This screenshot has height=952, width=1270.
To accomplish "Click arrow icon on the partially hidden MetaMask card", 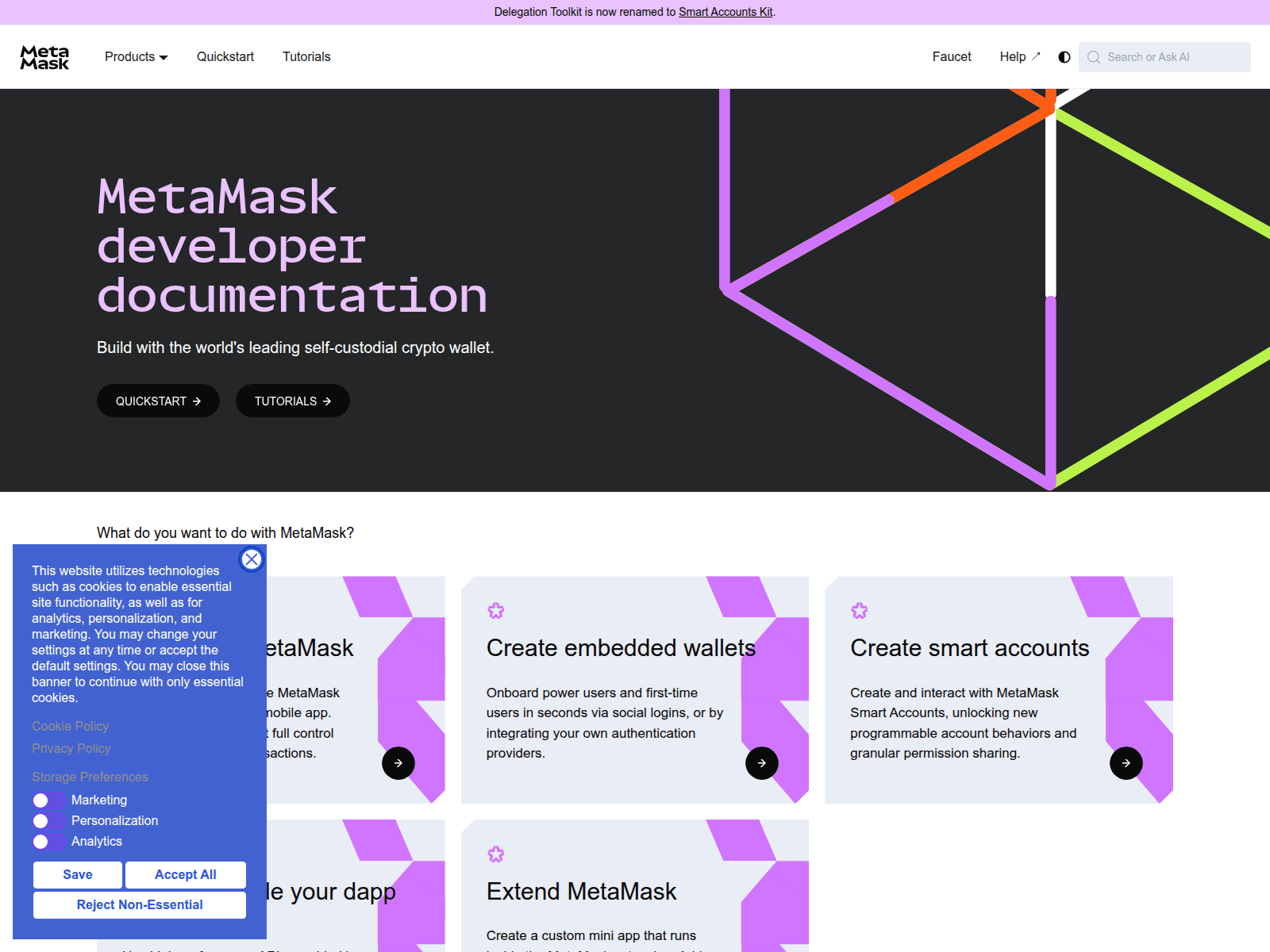I will point(398,763).
